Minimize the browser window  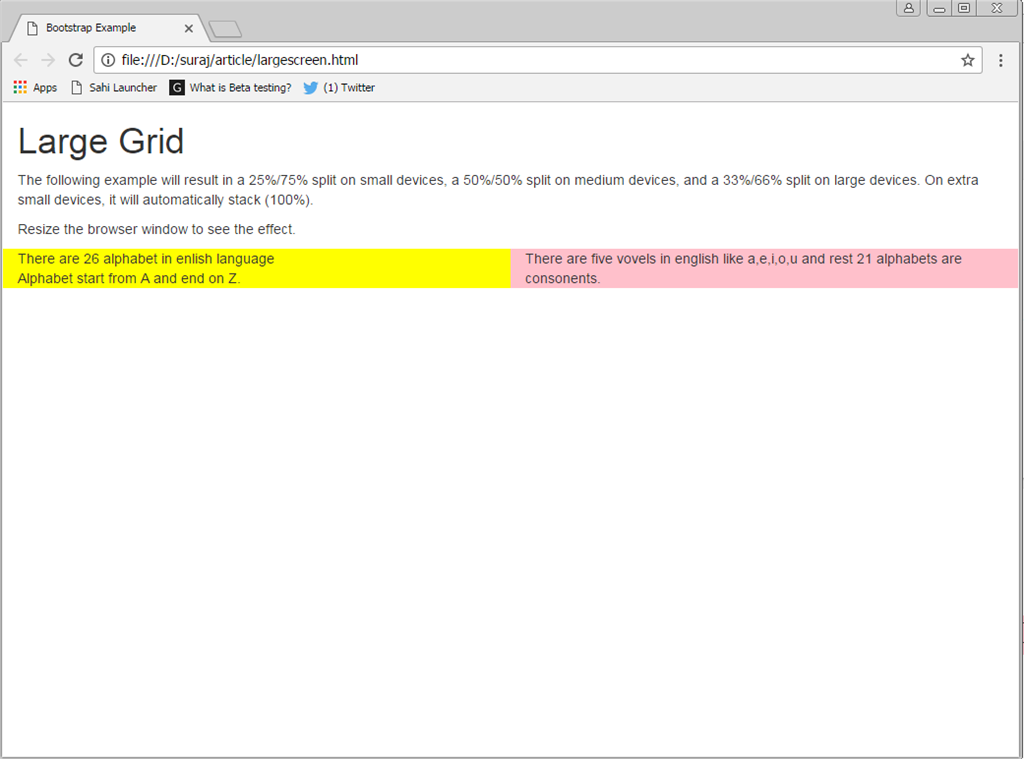click(939, 8)
